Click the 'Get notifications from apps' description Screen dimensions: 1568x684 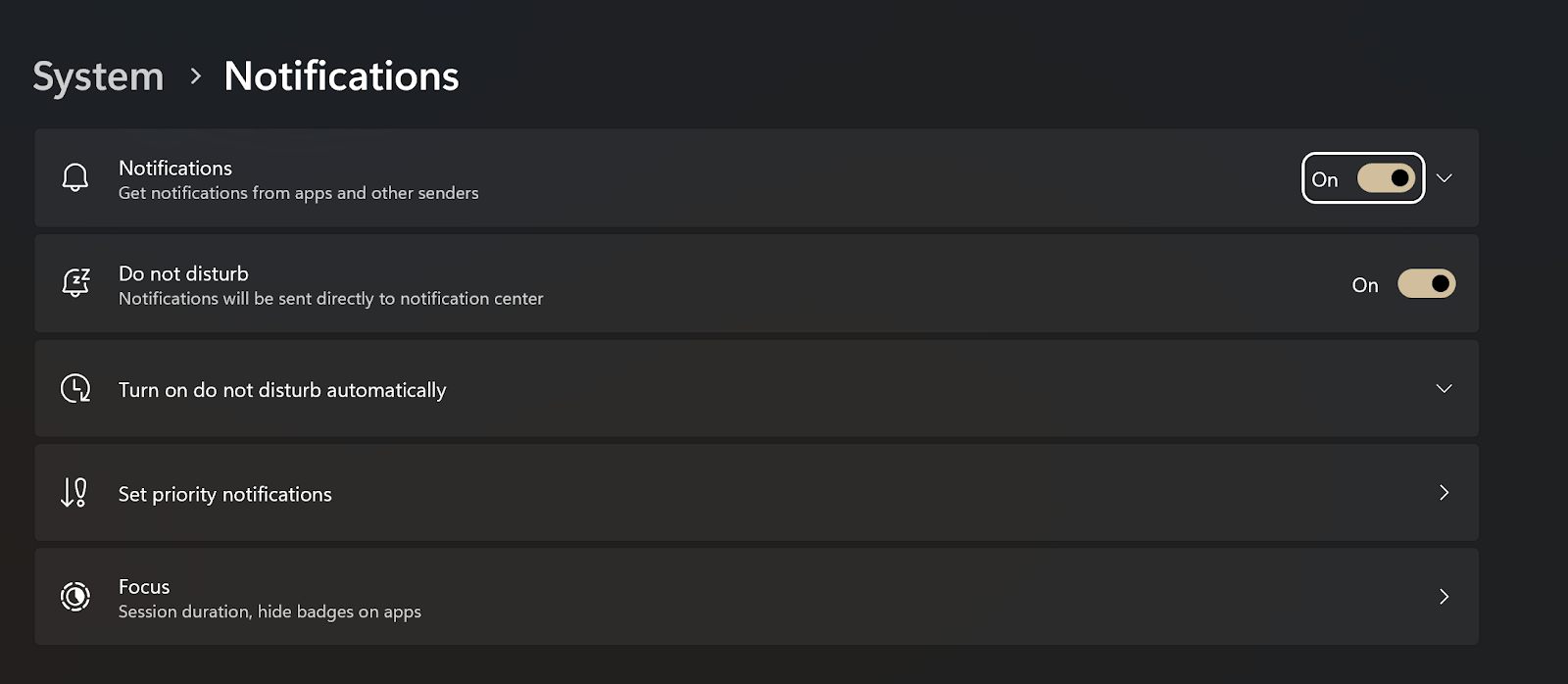tap(299, 193)
